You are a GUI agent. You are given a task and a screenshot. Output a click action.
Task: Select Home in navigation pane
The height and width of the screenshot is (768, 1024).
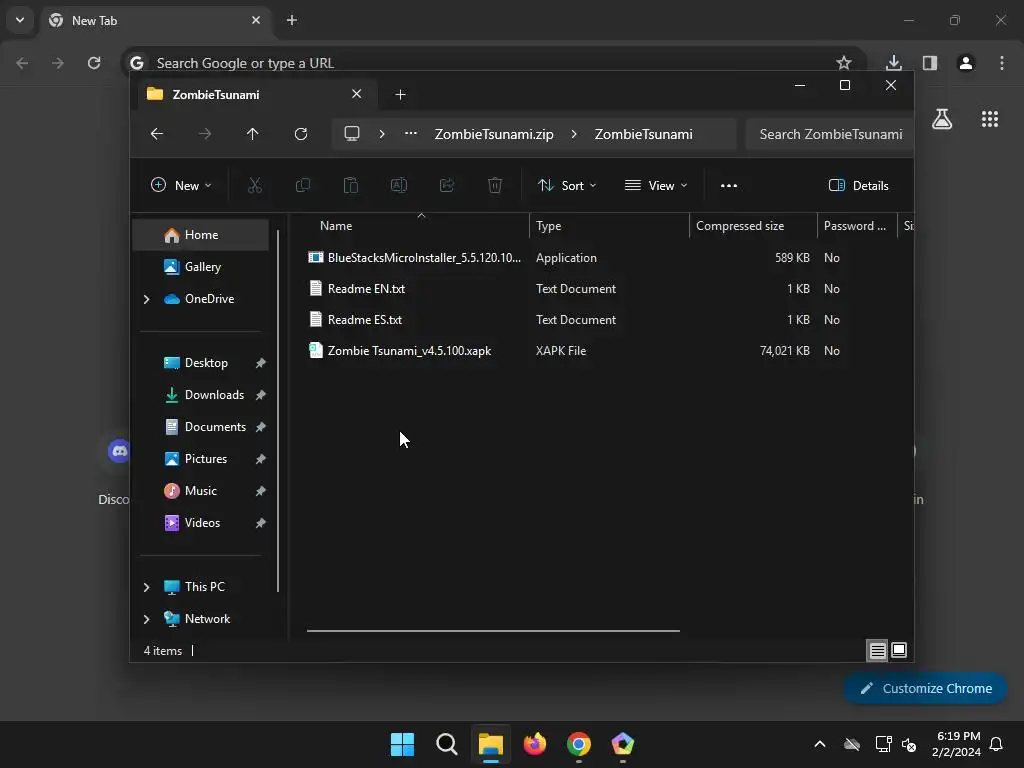pos(200,235)
